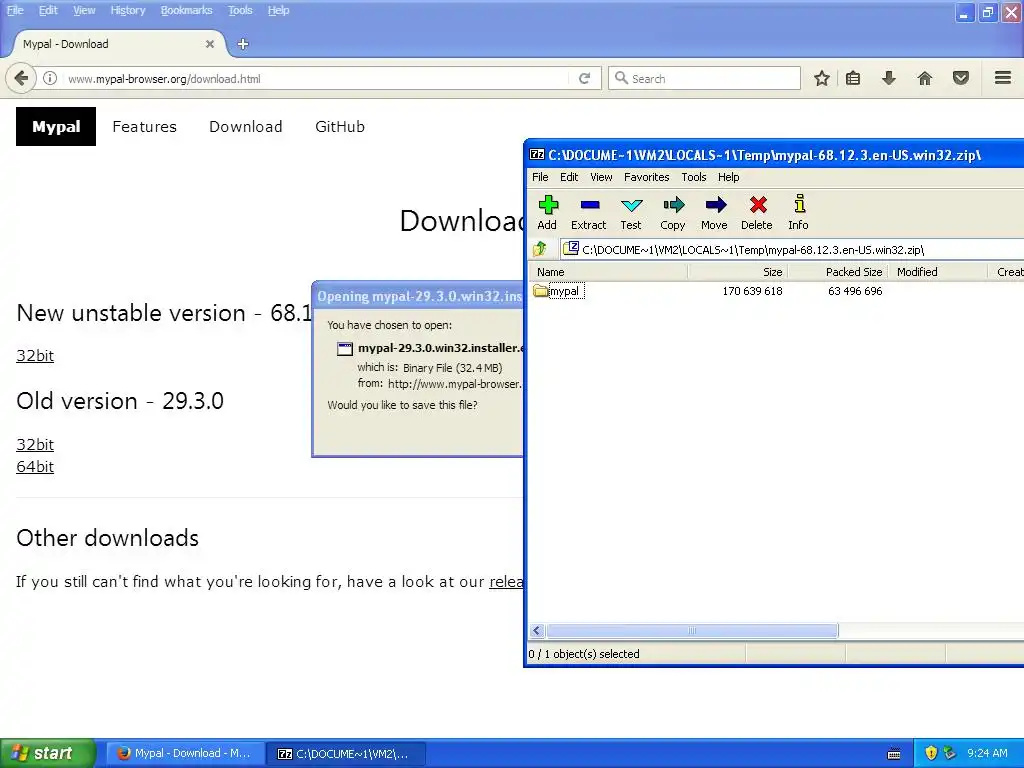Screen dimensions: 1024x768
Task: Click the 64bit download link
Action: click(x=35, y=467)
